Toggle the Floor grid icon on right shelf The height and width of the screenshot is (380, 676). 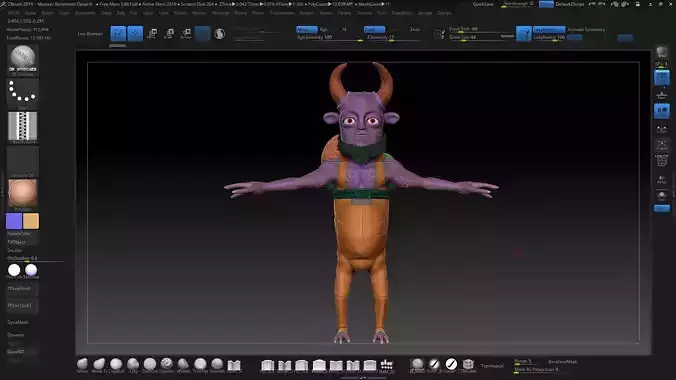[662, 95]
